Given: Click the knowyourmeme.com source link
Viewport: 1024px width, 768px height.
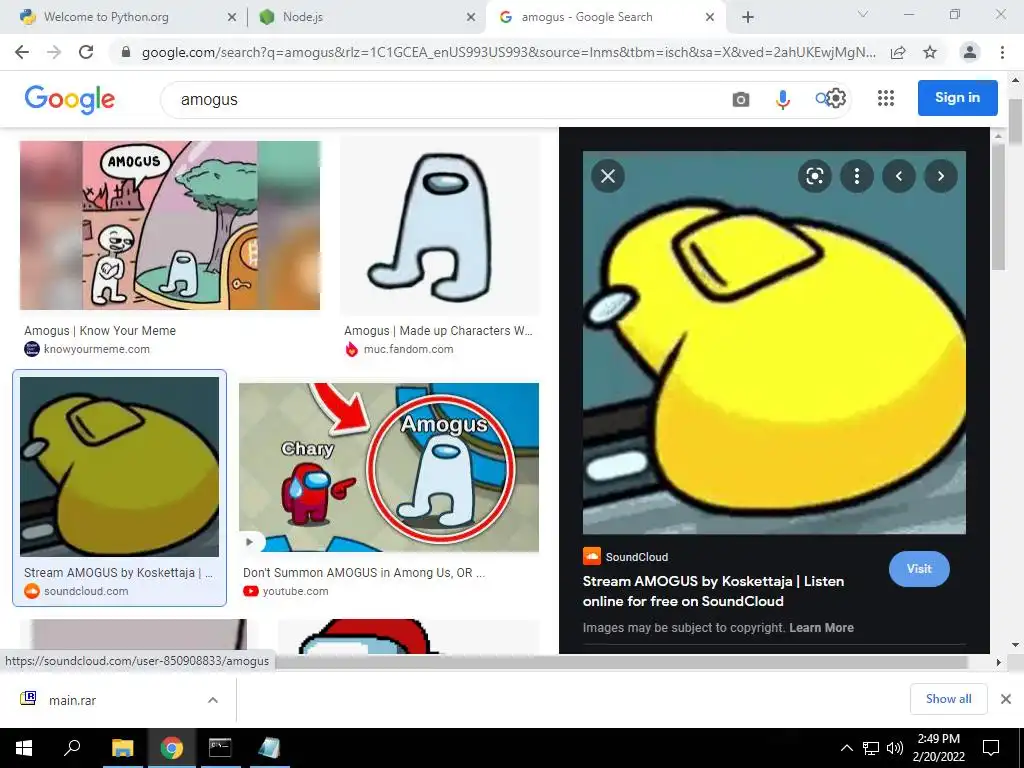Looking at the screenshot, I should point(97,349).
